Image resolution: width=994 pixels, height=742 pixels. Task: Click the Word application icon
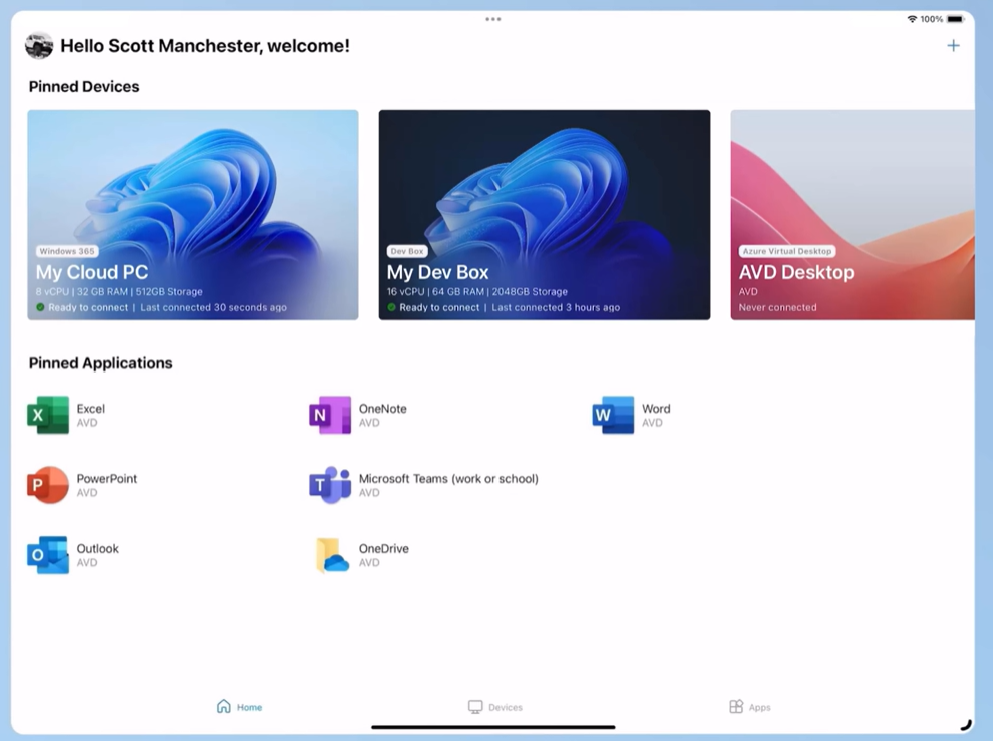pos(612,415)
